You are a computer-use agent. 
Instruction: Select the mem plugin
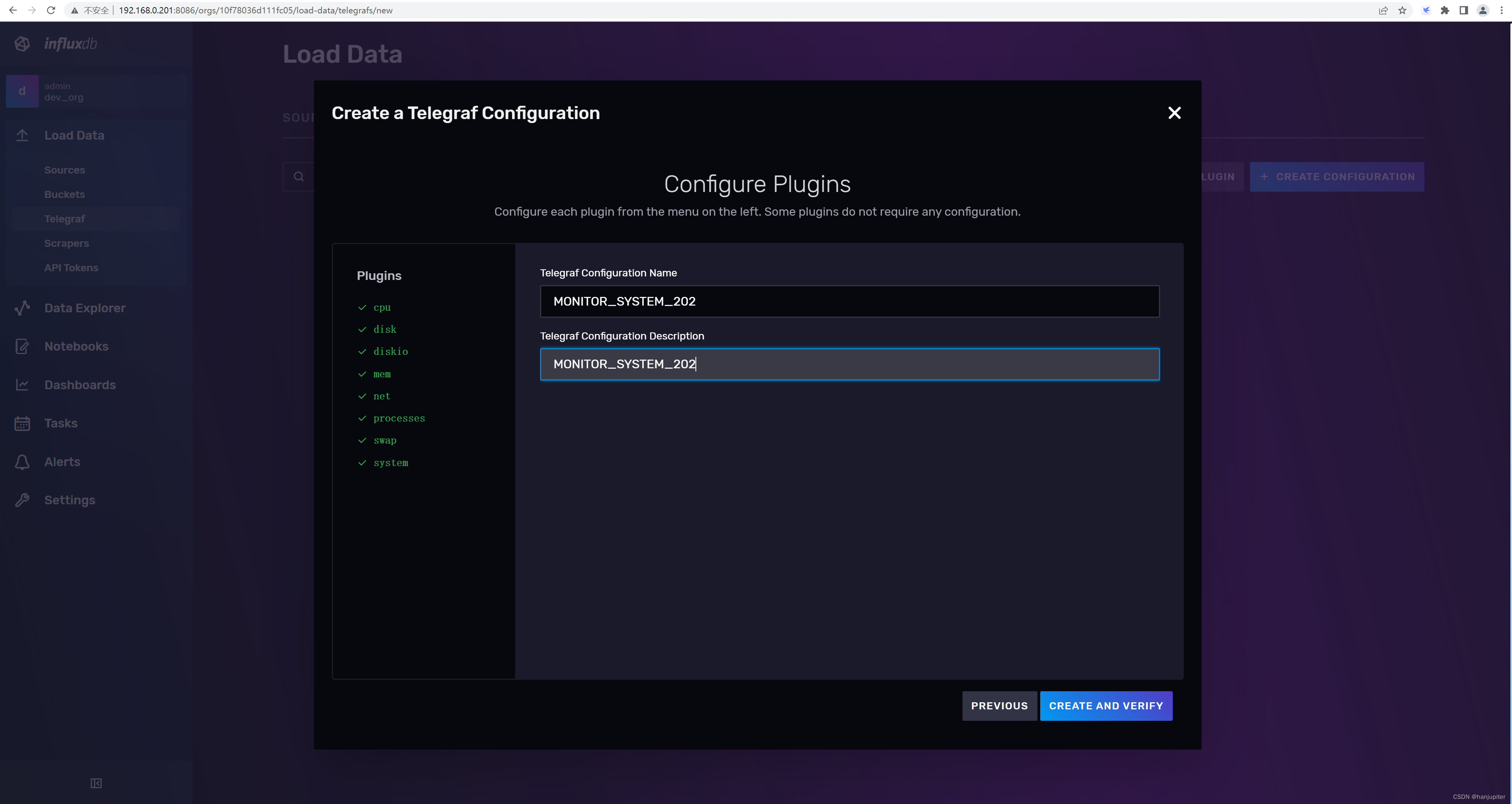pyautogui.click(x=381, y=374)
